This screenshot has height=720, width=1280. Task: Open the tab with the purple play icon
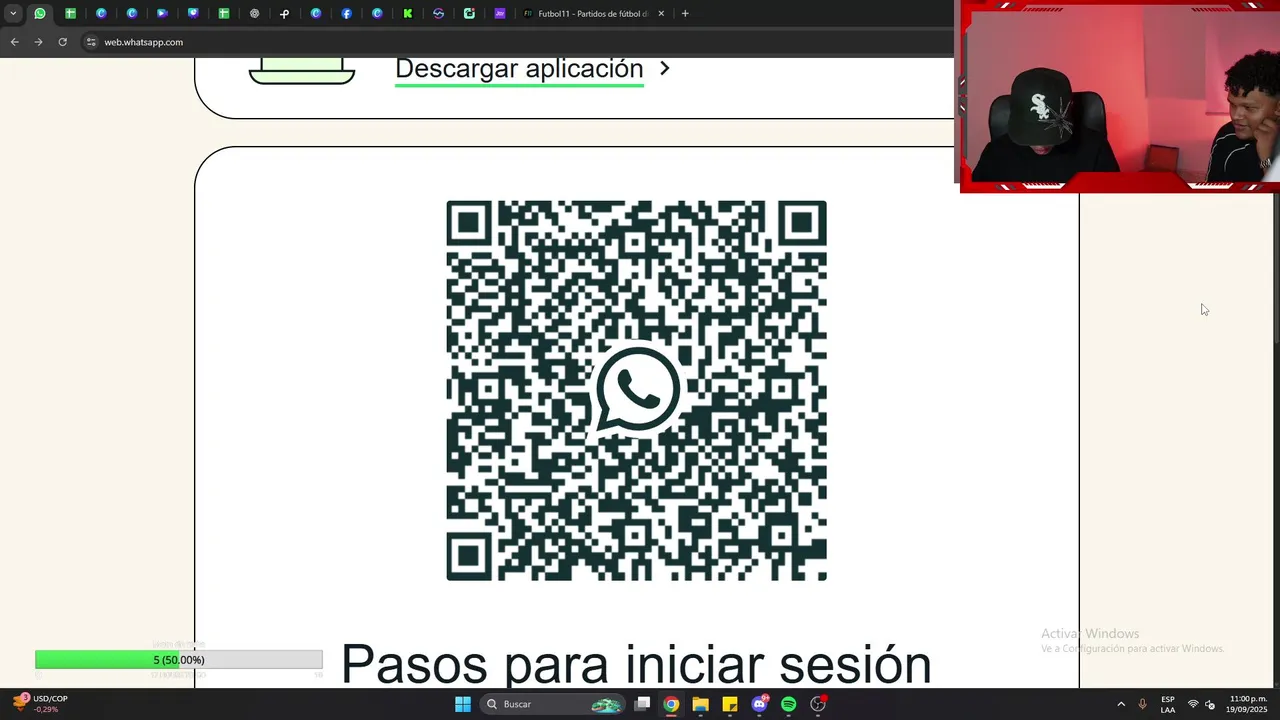coord(162,14)
